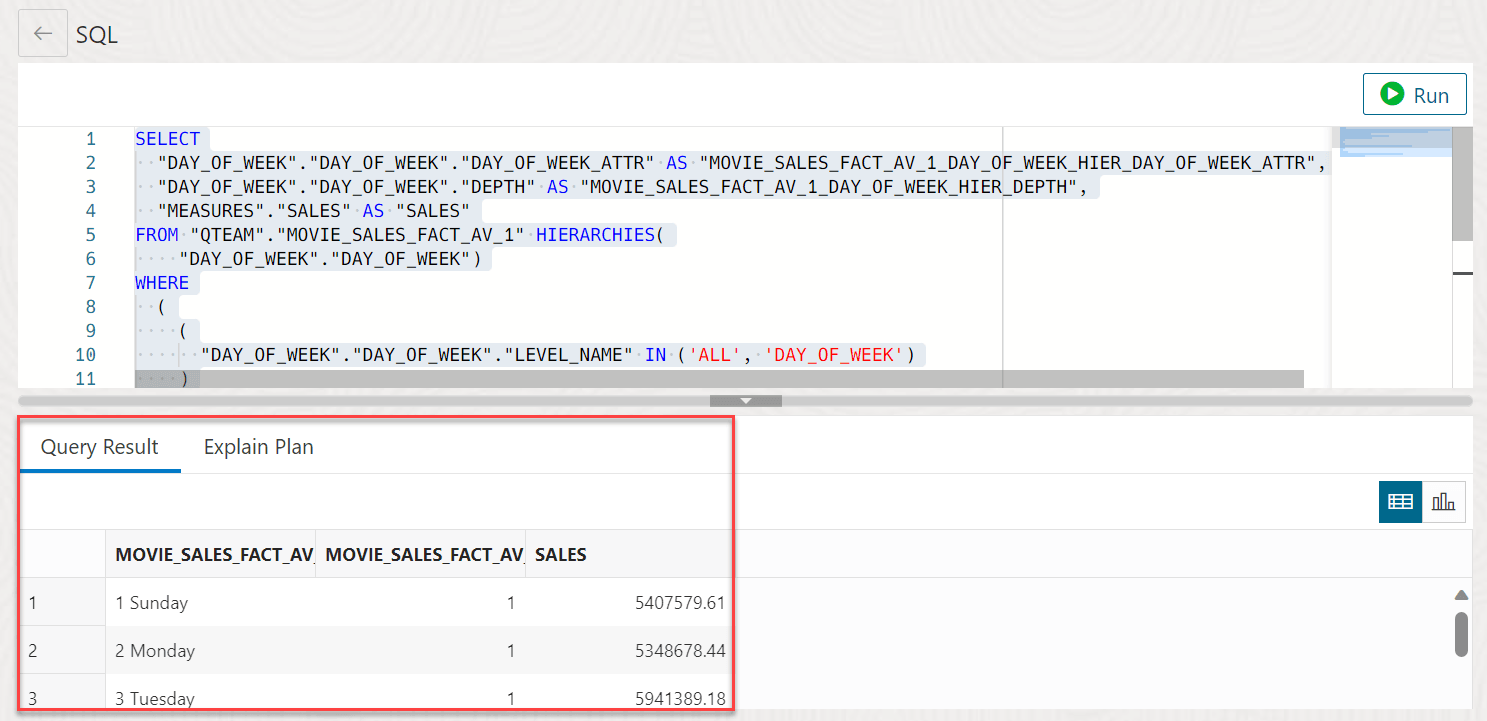The height and width of the screenshot is (721, 1487).
Task: Click the editor's horizontal scrollbar
Action: click(700, 378)
